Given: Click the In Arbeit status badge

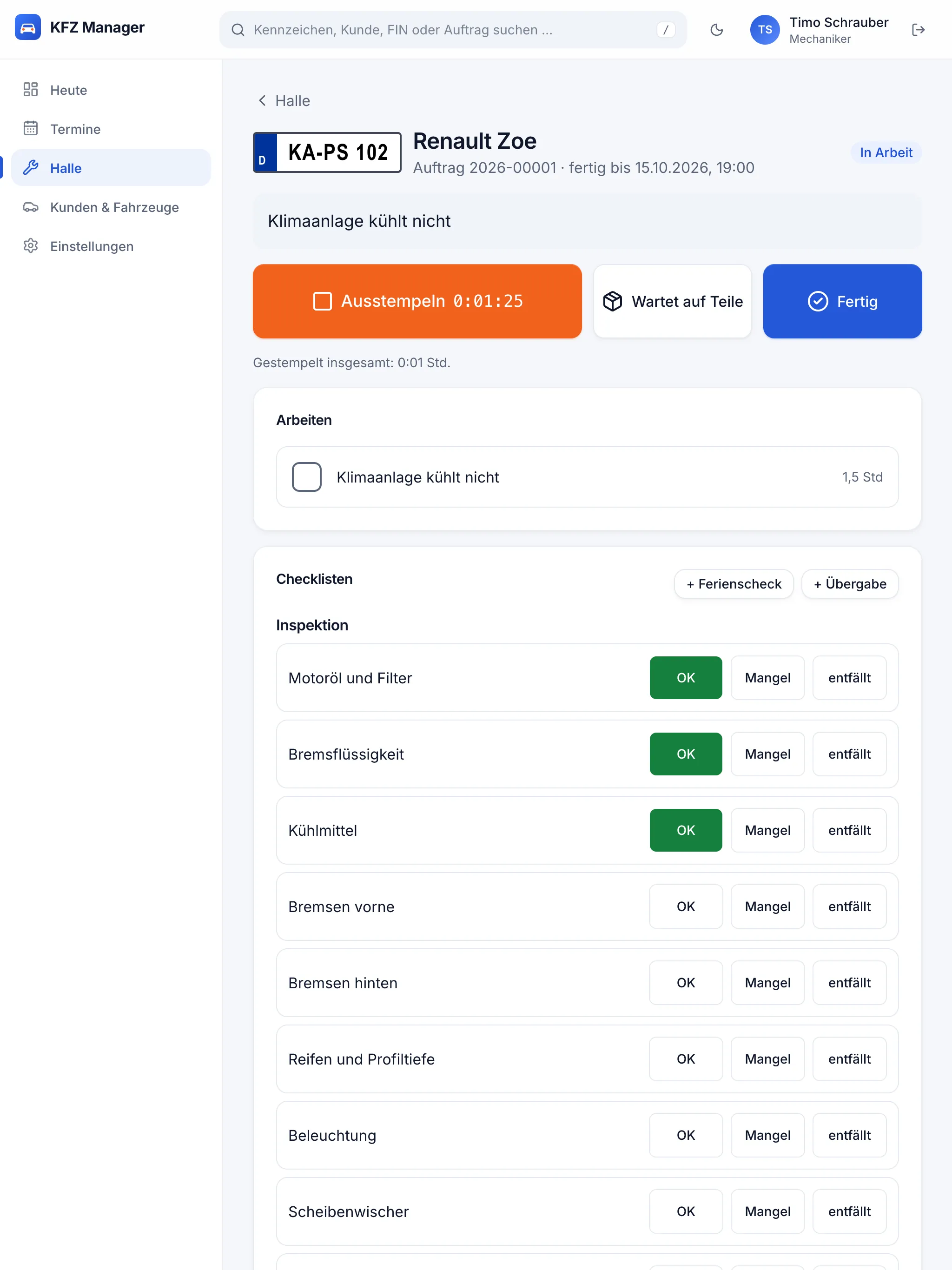Looking at the screenshot, I should click(886, 153).
